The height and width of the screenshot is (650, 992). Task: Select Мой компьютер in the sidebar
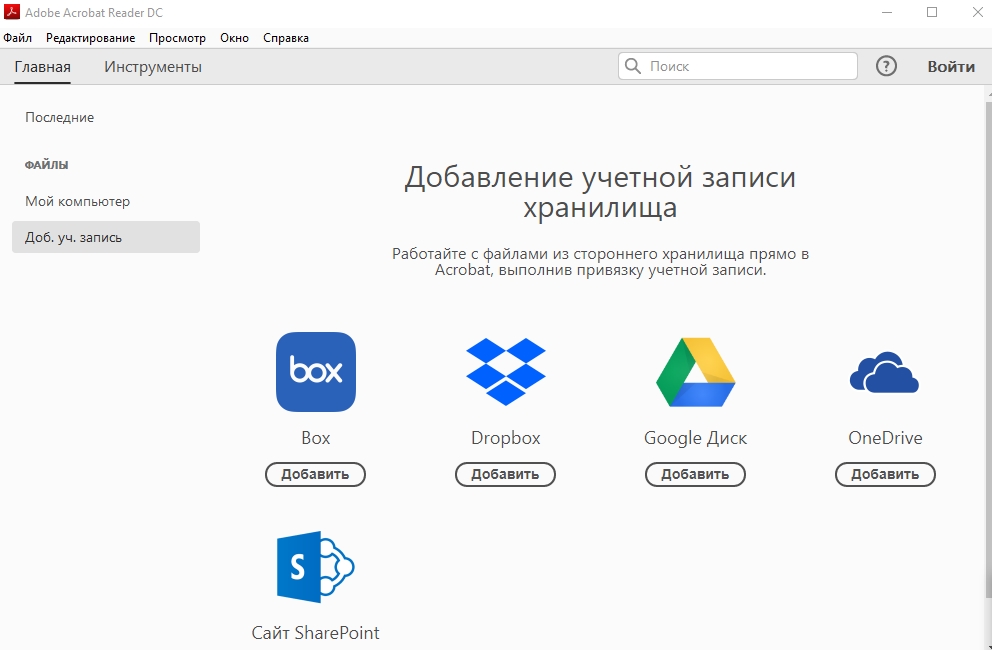tap(77, 201)
